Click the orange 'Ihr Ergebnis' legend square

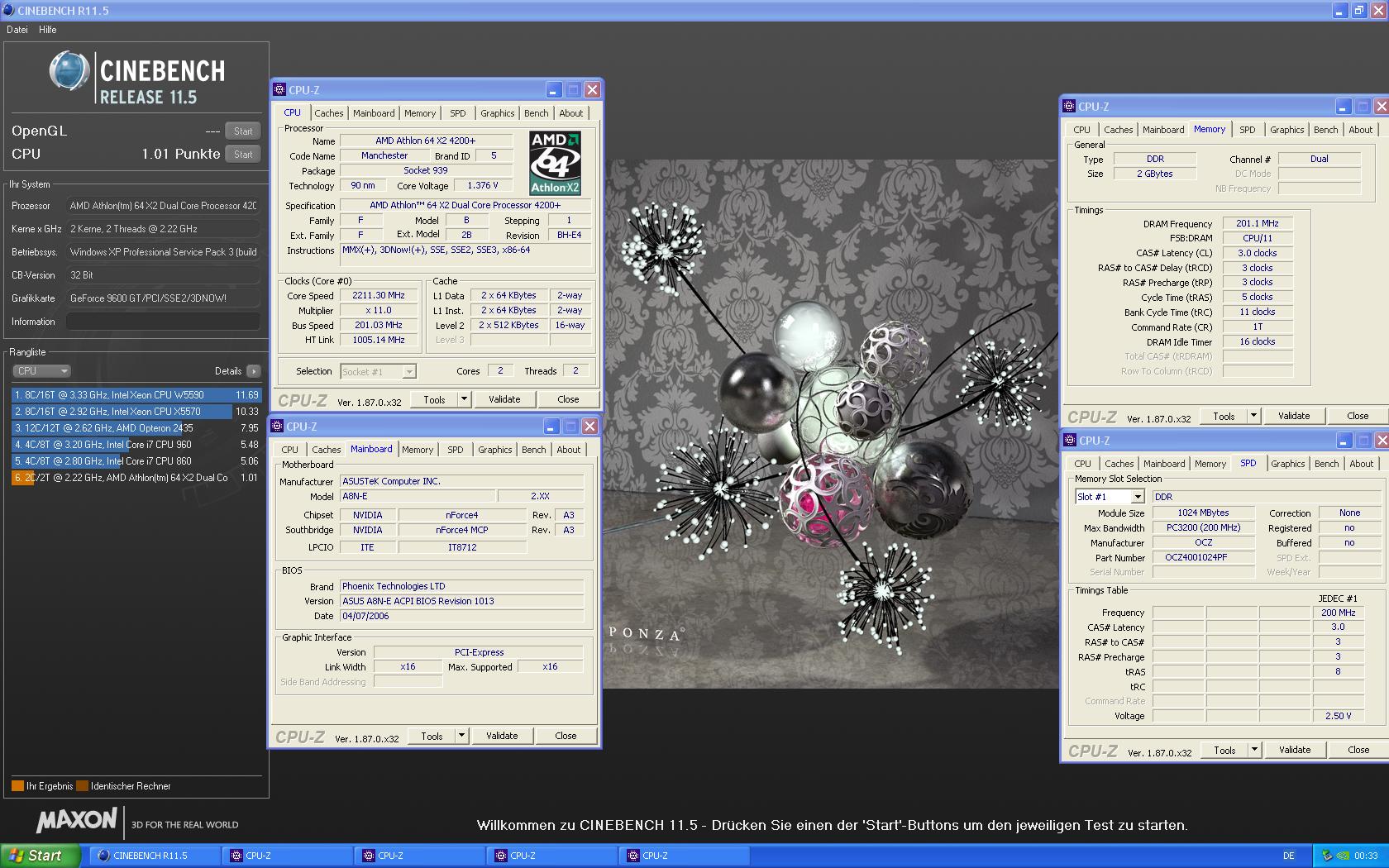17,786
